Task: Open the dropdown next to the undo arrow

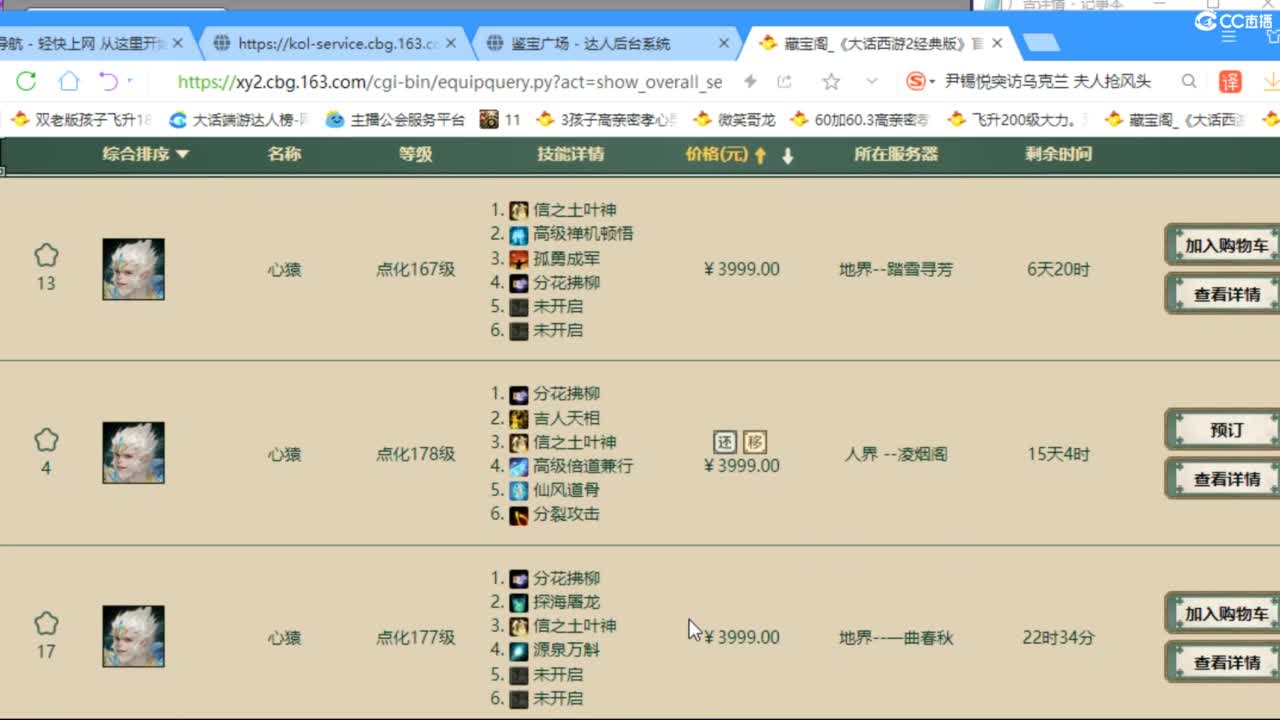Action: (130, 81)
